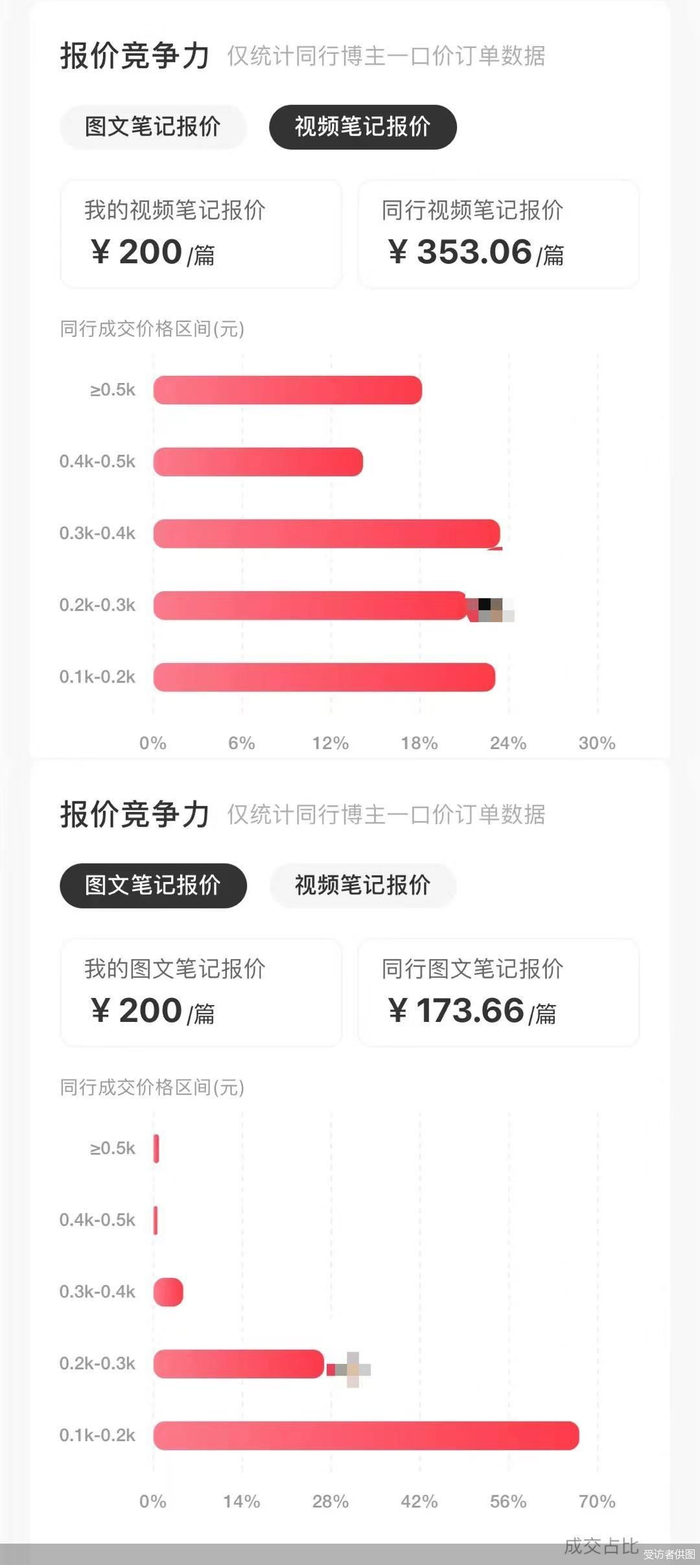
Task: Select the longest 0.1k-0.2k bar reaching near 70%
Action: click(x=366, y=1435)
